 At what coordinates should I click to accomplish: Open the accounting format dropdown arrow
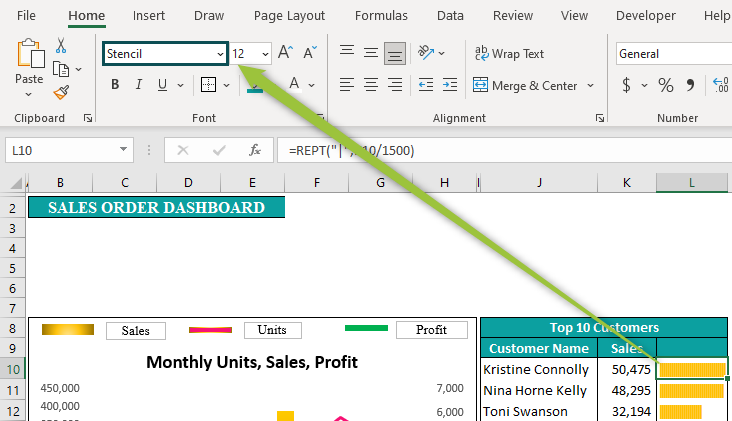(x=645, y=85)
